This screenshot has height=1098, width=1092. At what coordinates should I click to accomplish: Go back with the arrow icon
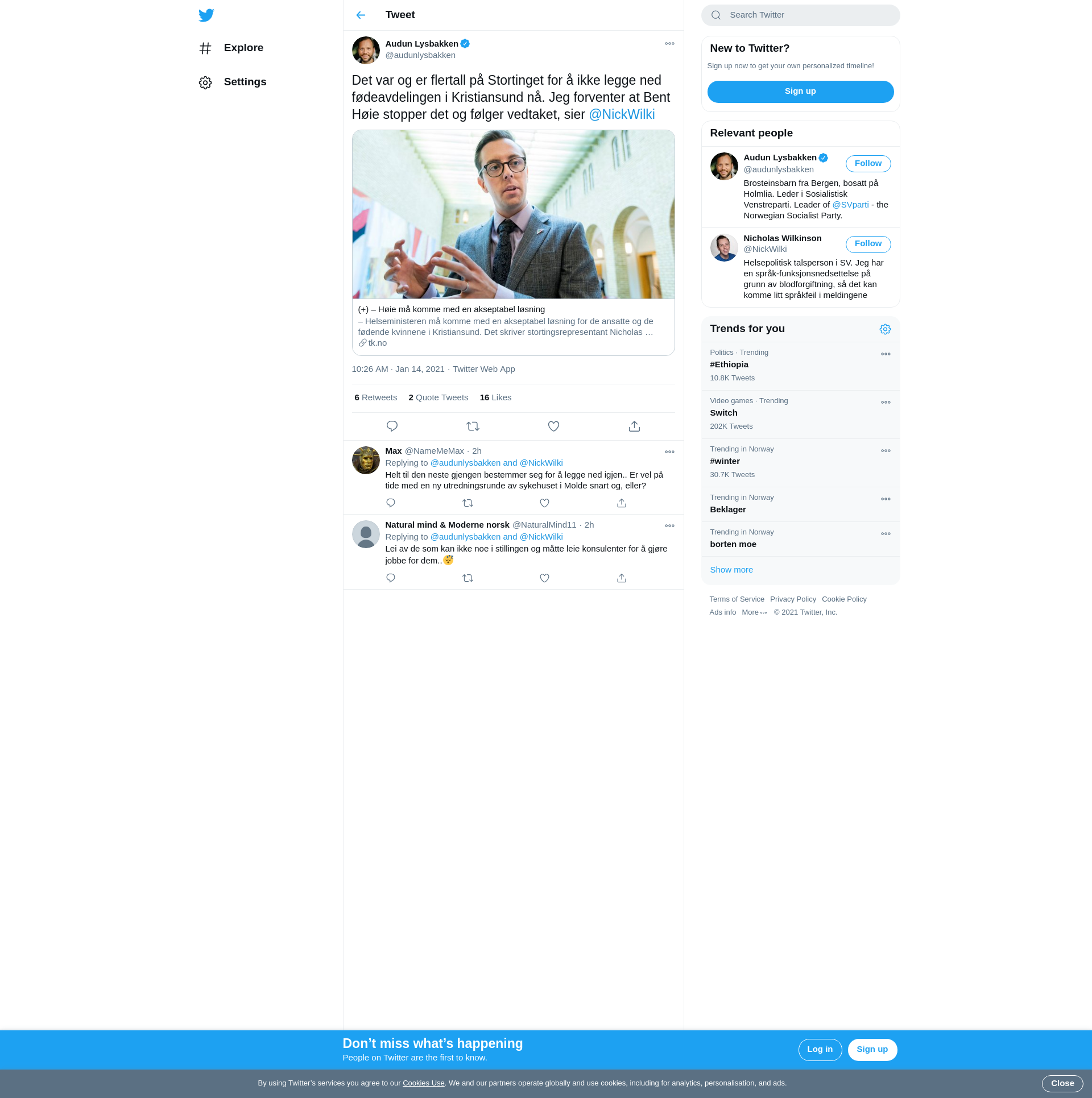(361, 15)
